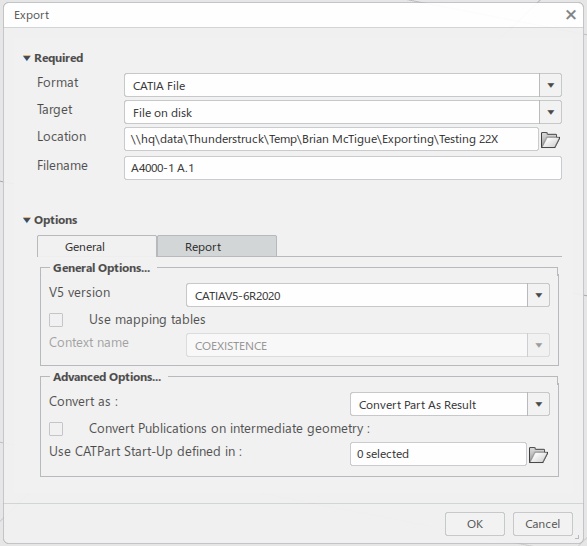The width and height of the screenshot is (587, 546).
Task: Click the disabled Context name dropdown arrow
Action: point(538,345)
